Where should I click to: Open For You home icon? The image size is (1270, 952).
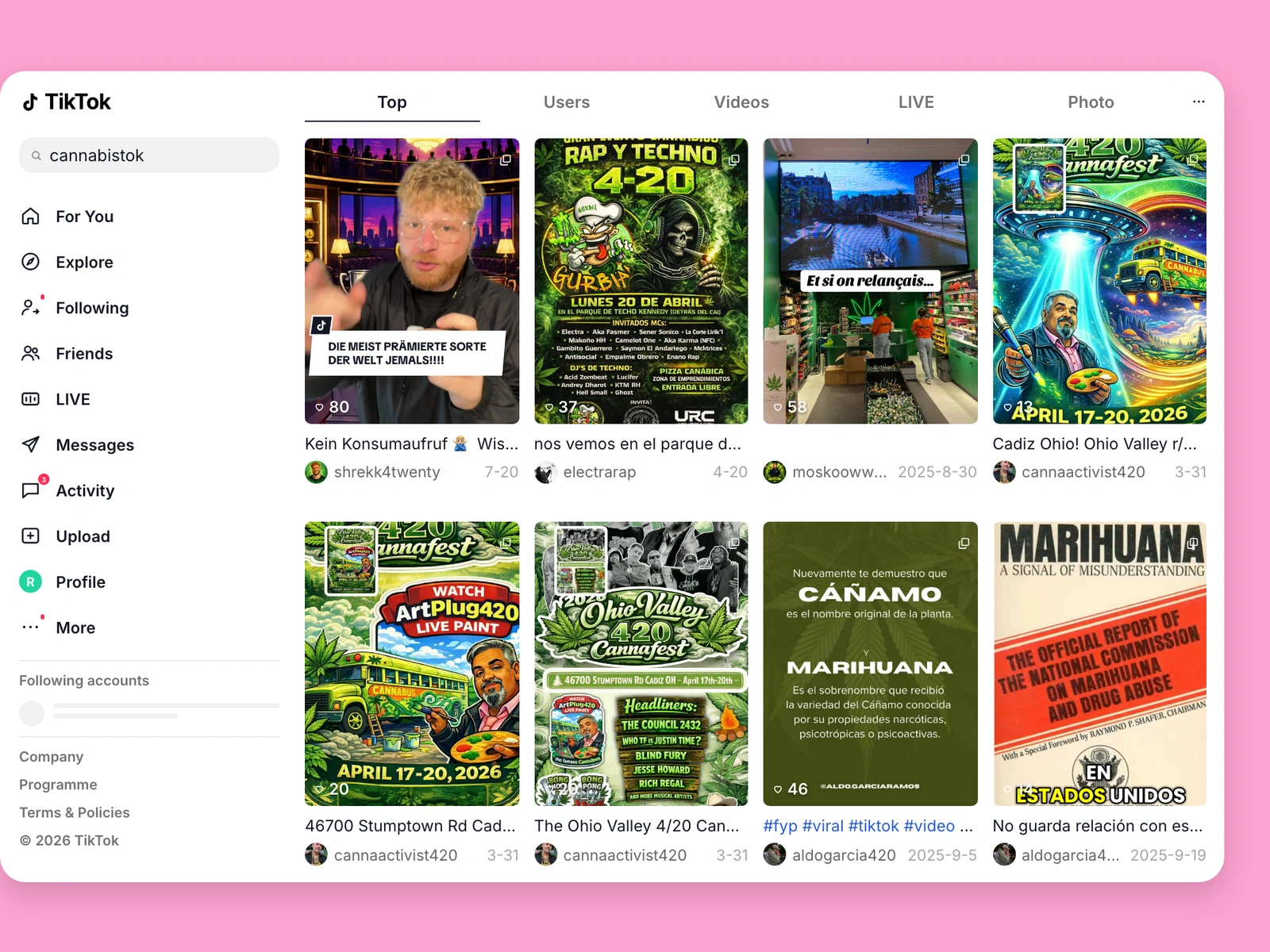click(x=30, y=217)
